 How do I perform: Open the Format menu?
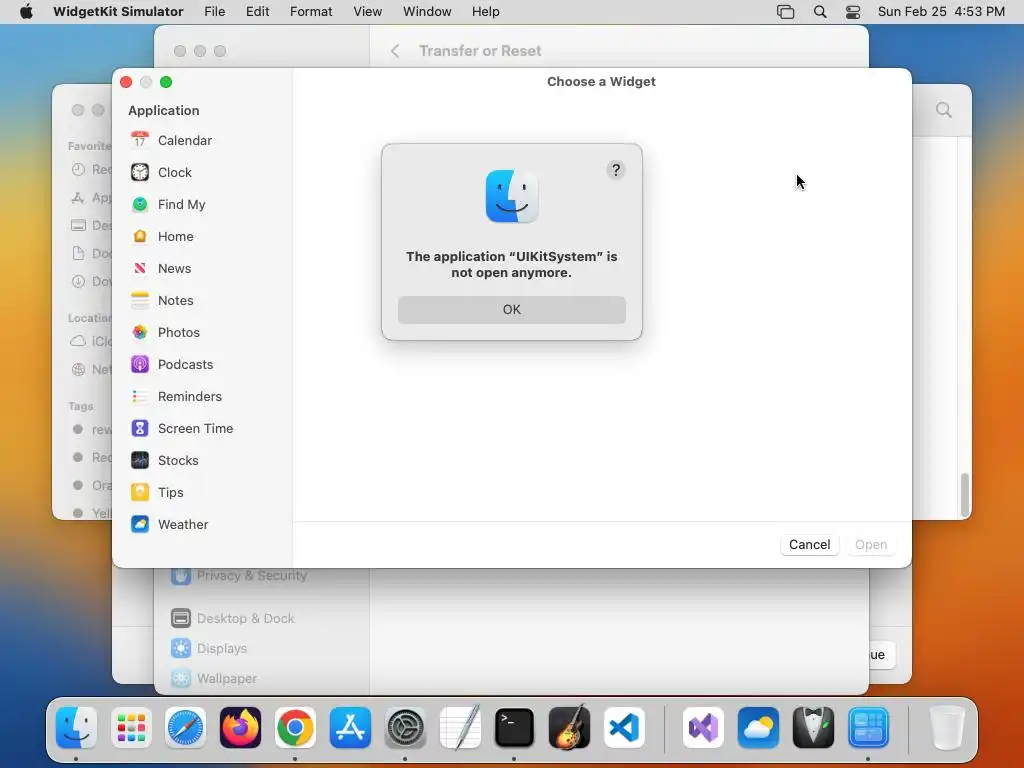pos(311,12)
